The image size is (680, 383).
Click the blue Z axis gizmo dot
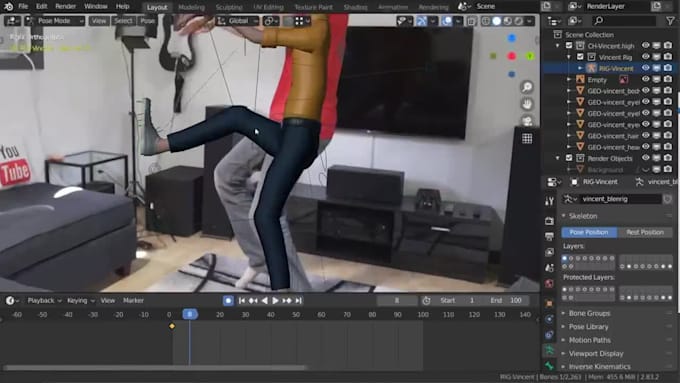click(512, 38)
